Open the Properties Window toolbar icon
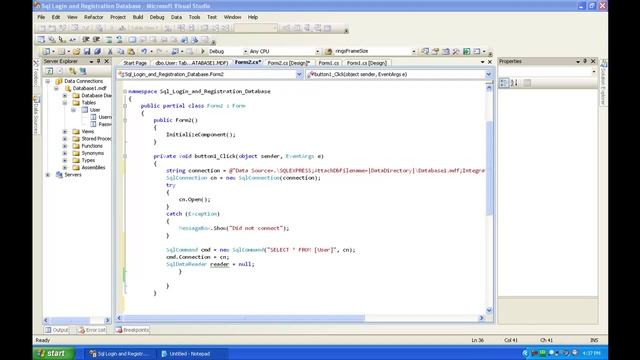This screenshot has height=360, width=640. 436,51
